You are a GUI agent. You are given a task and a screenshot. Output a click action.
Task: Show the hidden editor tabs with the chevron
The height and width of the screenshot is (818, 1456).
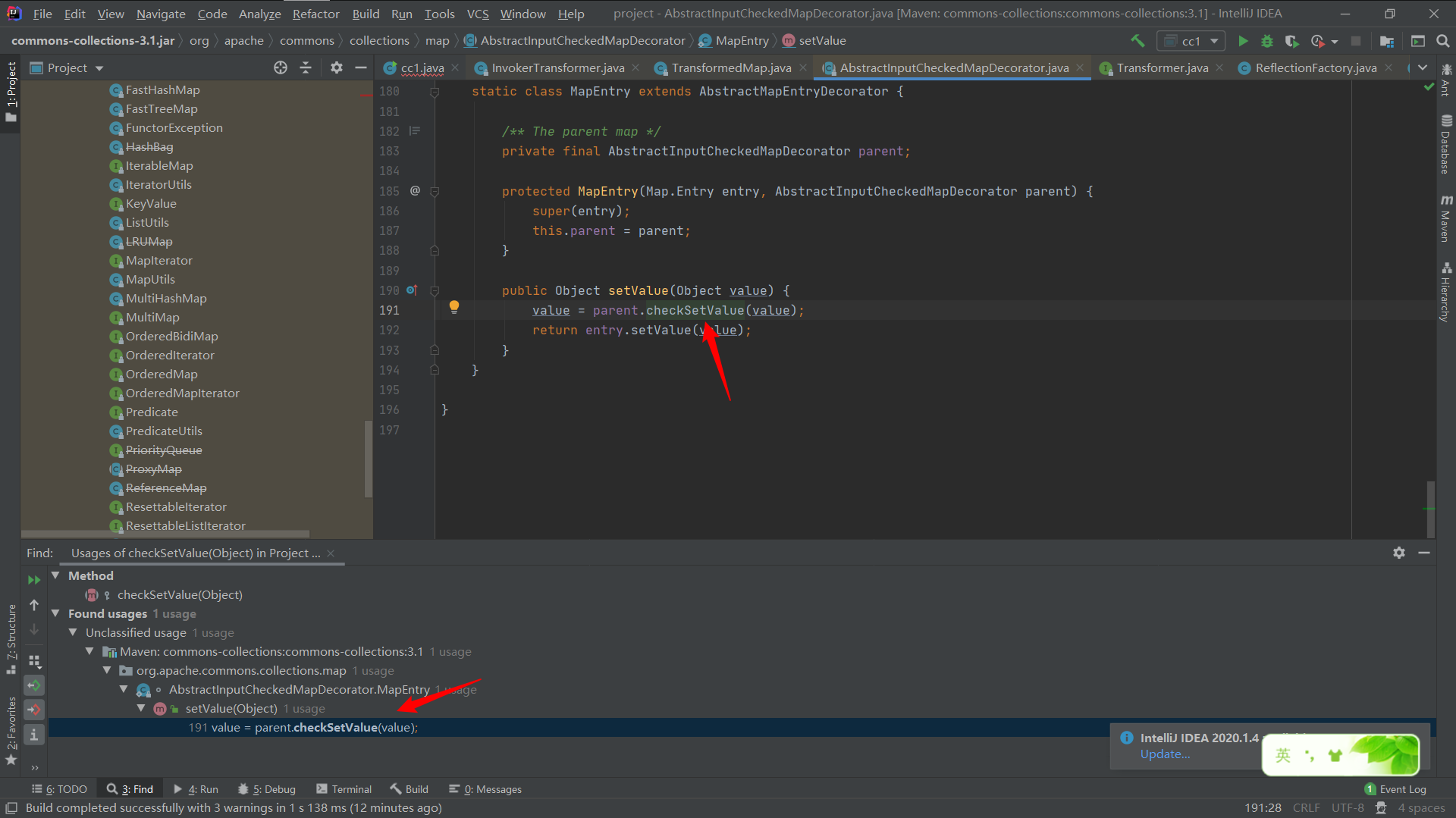[1423, 67]
